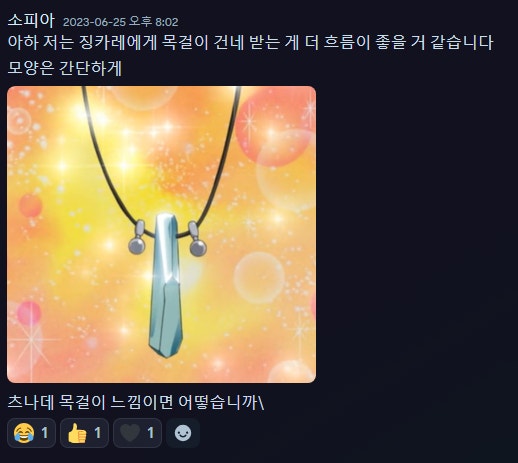Click the dark heart emoji icon
The width and height of the screenshot is (518, 463).
[x=130, y=433]
